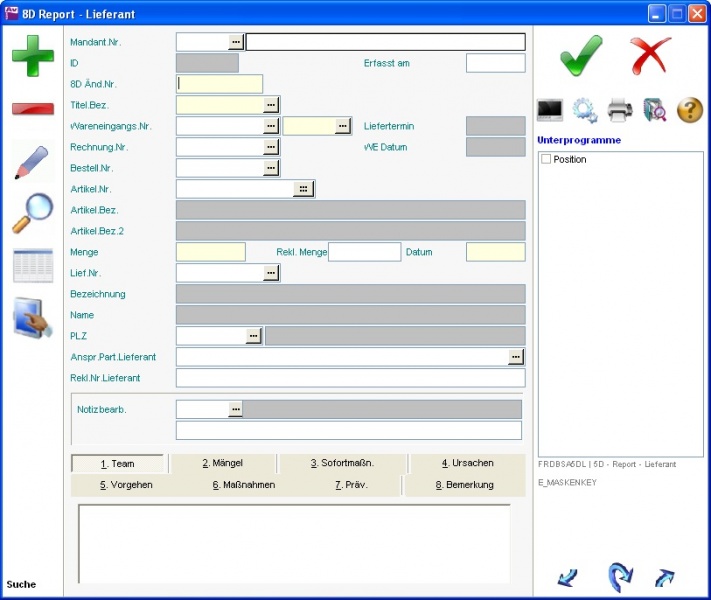Image resolution: width=711 pixels, height=600 pixels.
Task: Click the red minus delete record icon
Action: point(33,108)
